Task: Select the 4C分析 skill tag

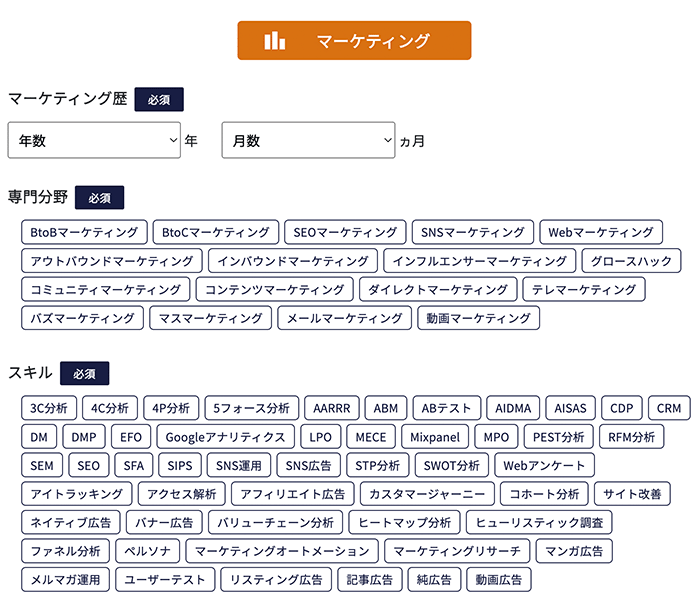Action: [x=110, y=408]
